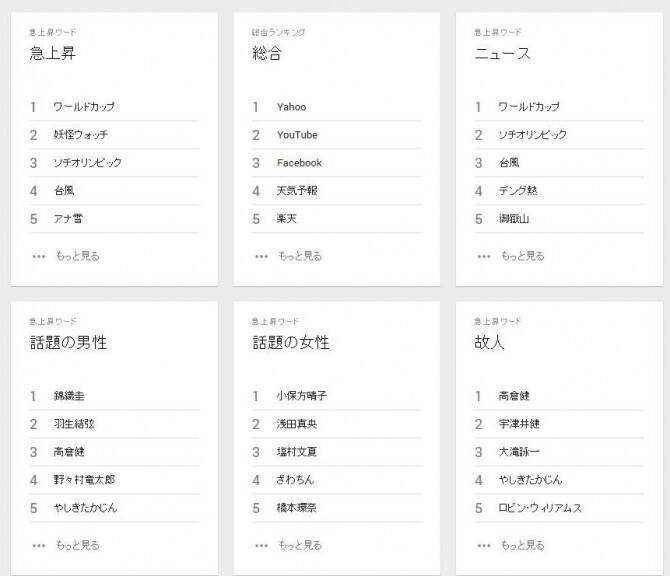Open 宇津井健 in the 故人 list
Image resolution: width=670 pixels, height=576 pixels.
(x=520, y=424)
